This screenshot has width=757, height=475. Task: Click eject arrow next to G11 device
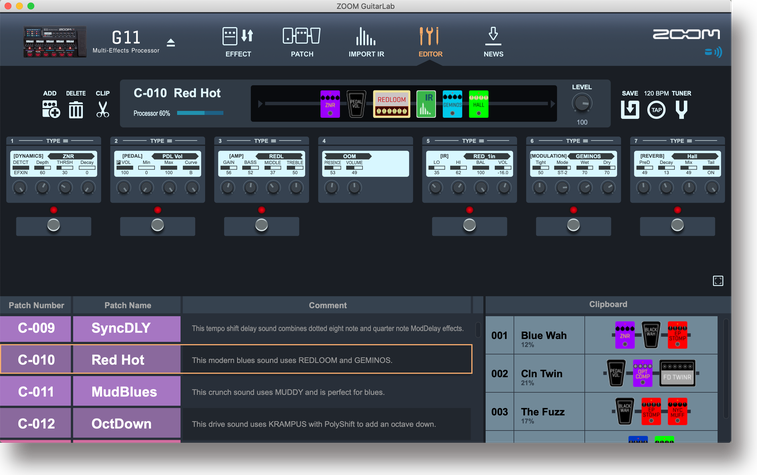(x=170, y=43)
